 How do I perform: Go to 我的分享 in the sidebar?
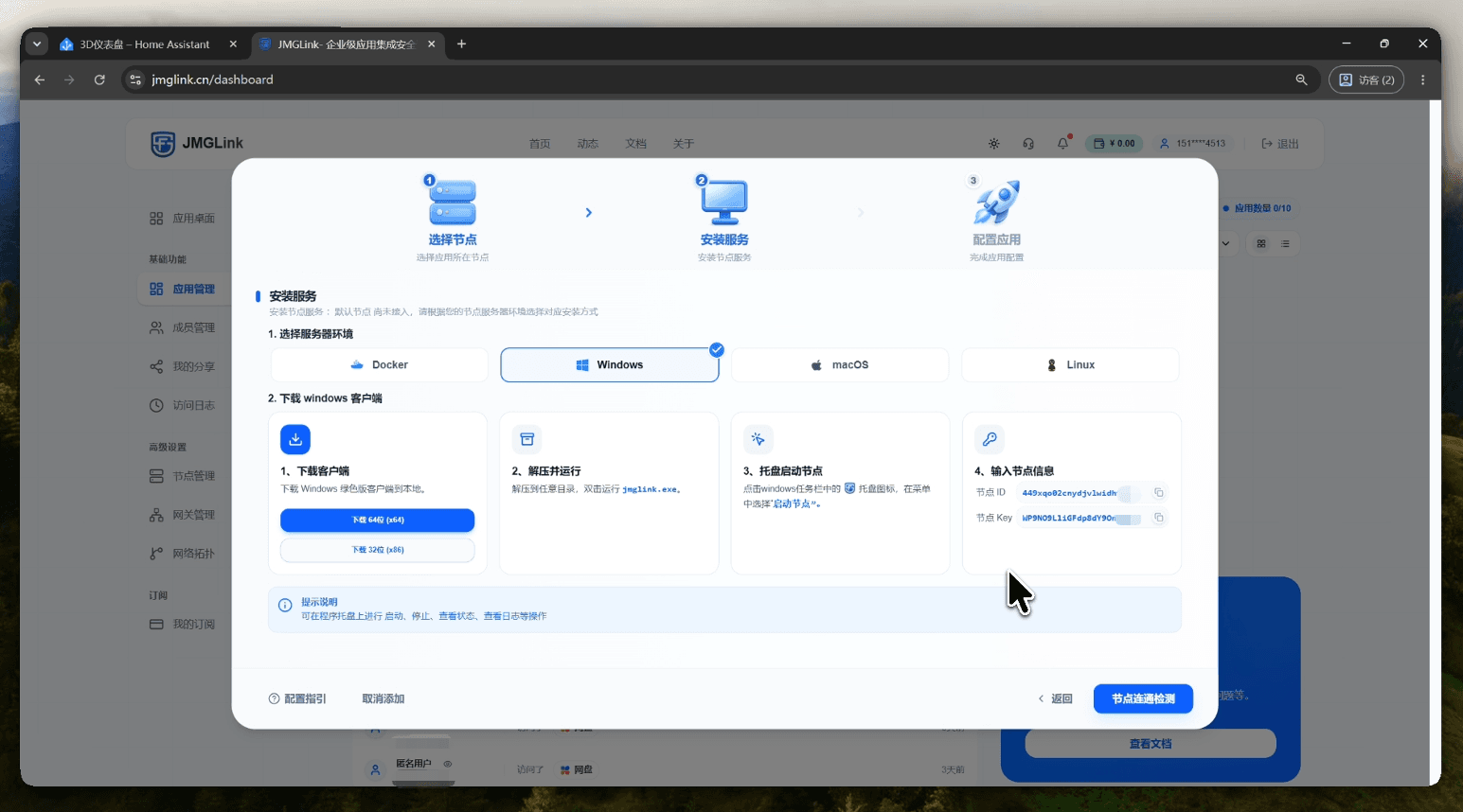tap(183, 367)
